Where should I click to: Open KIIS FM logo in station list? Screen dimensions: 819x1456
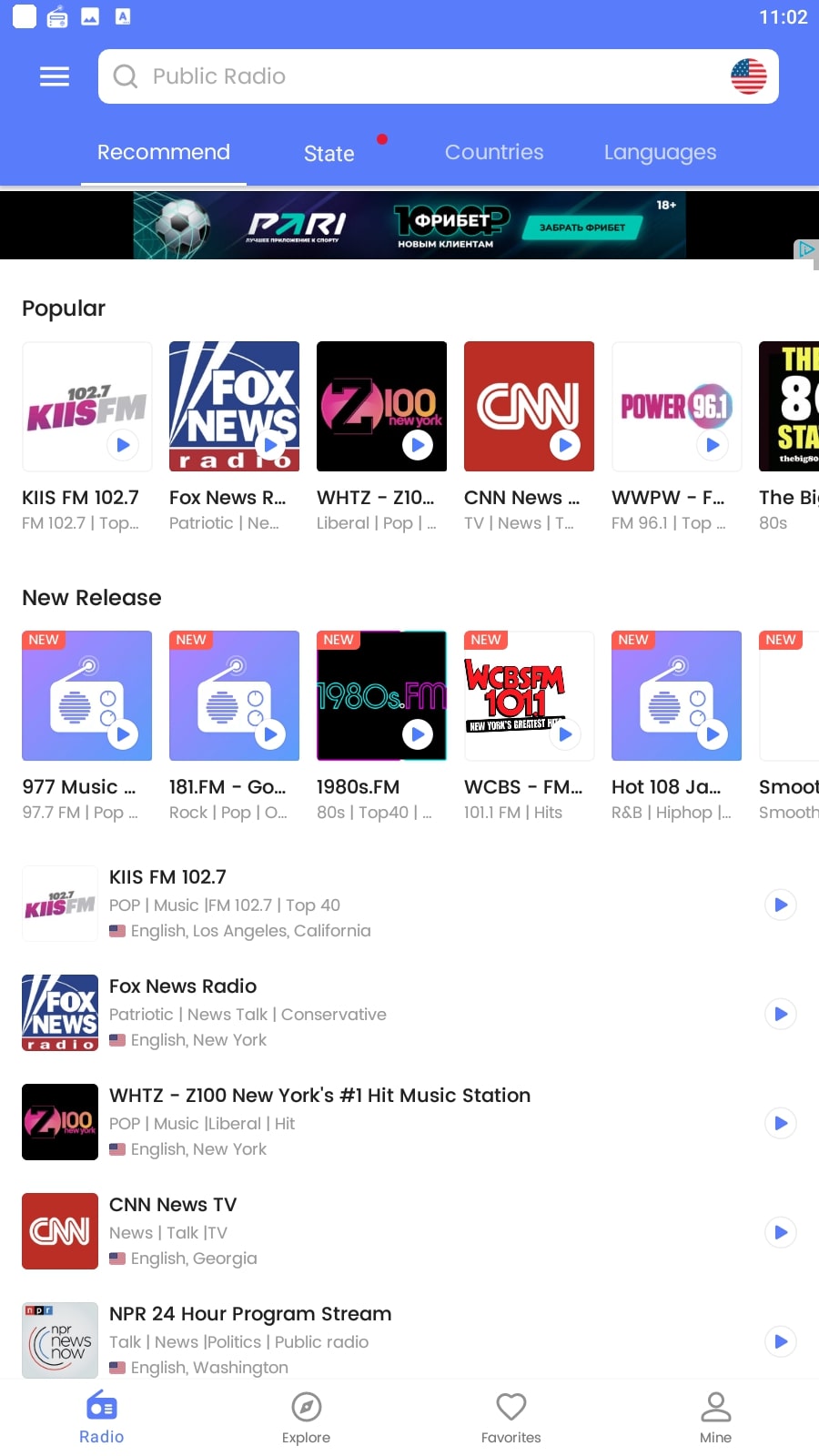(60, 904)
